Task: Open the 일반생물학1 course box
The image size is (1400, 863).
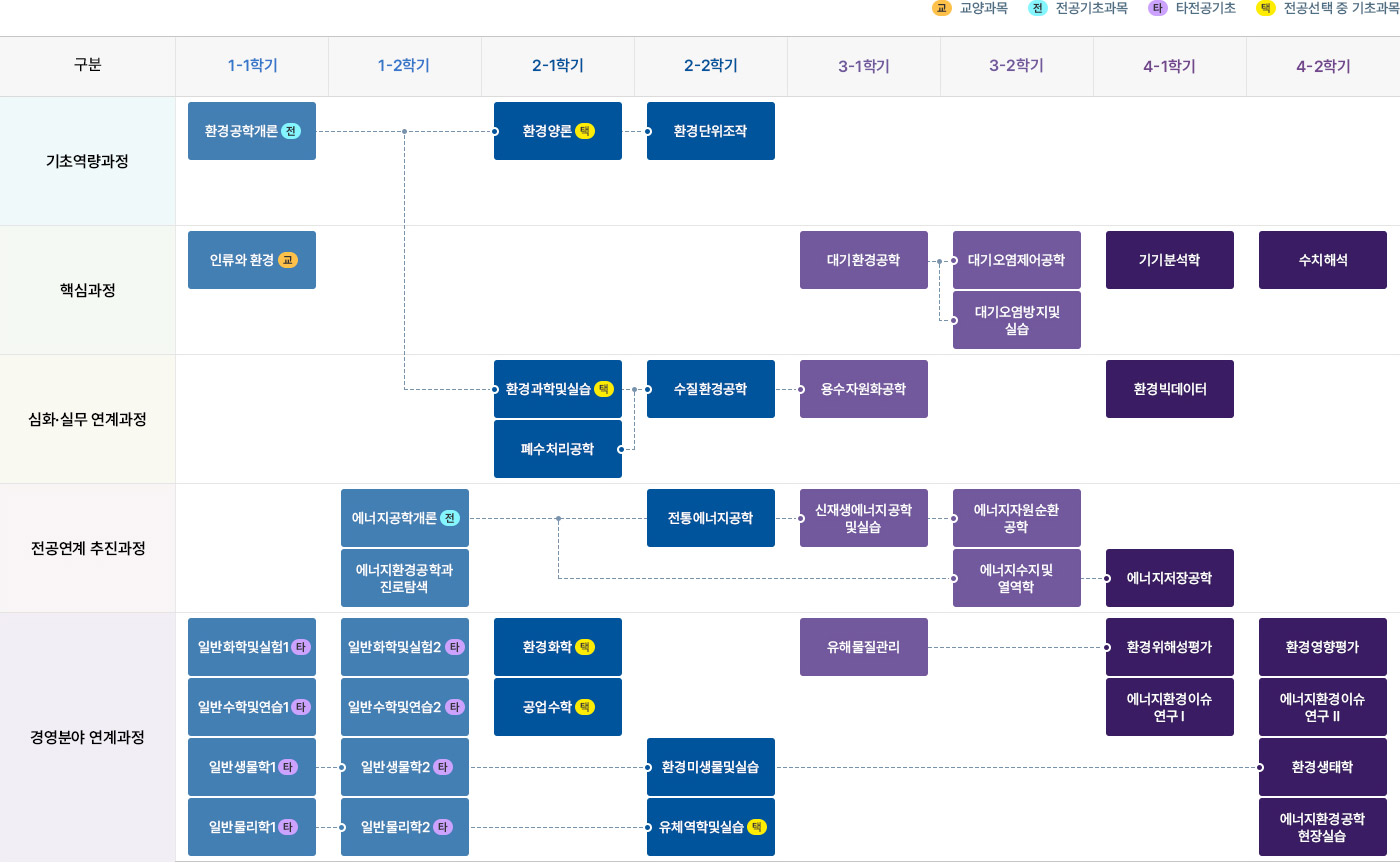Action: (252, 767)
